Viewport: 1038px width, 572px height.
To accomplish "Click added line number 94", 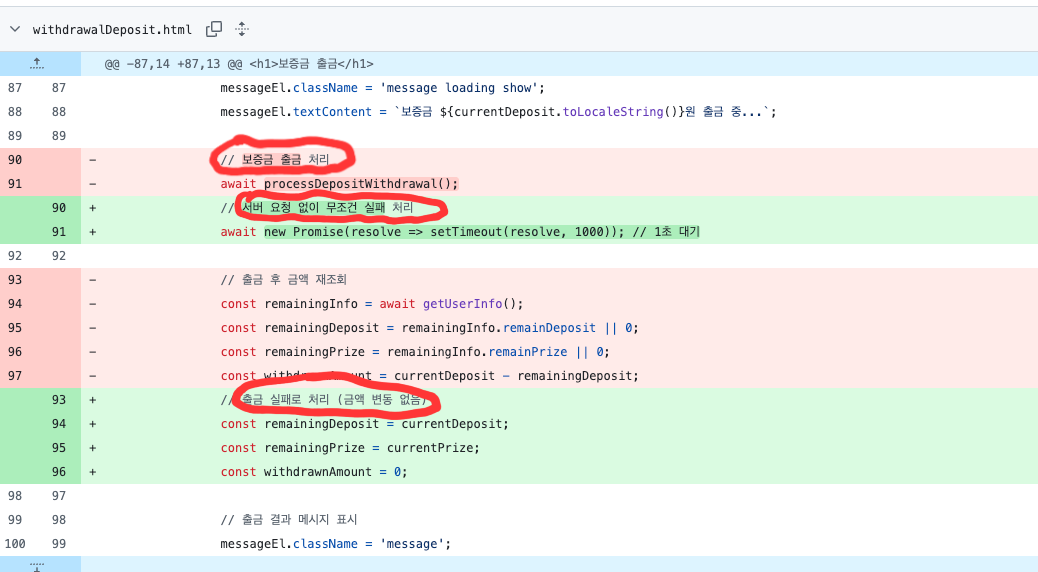I will (x=59, y=424).
